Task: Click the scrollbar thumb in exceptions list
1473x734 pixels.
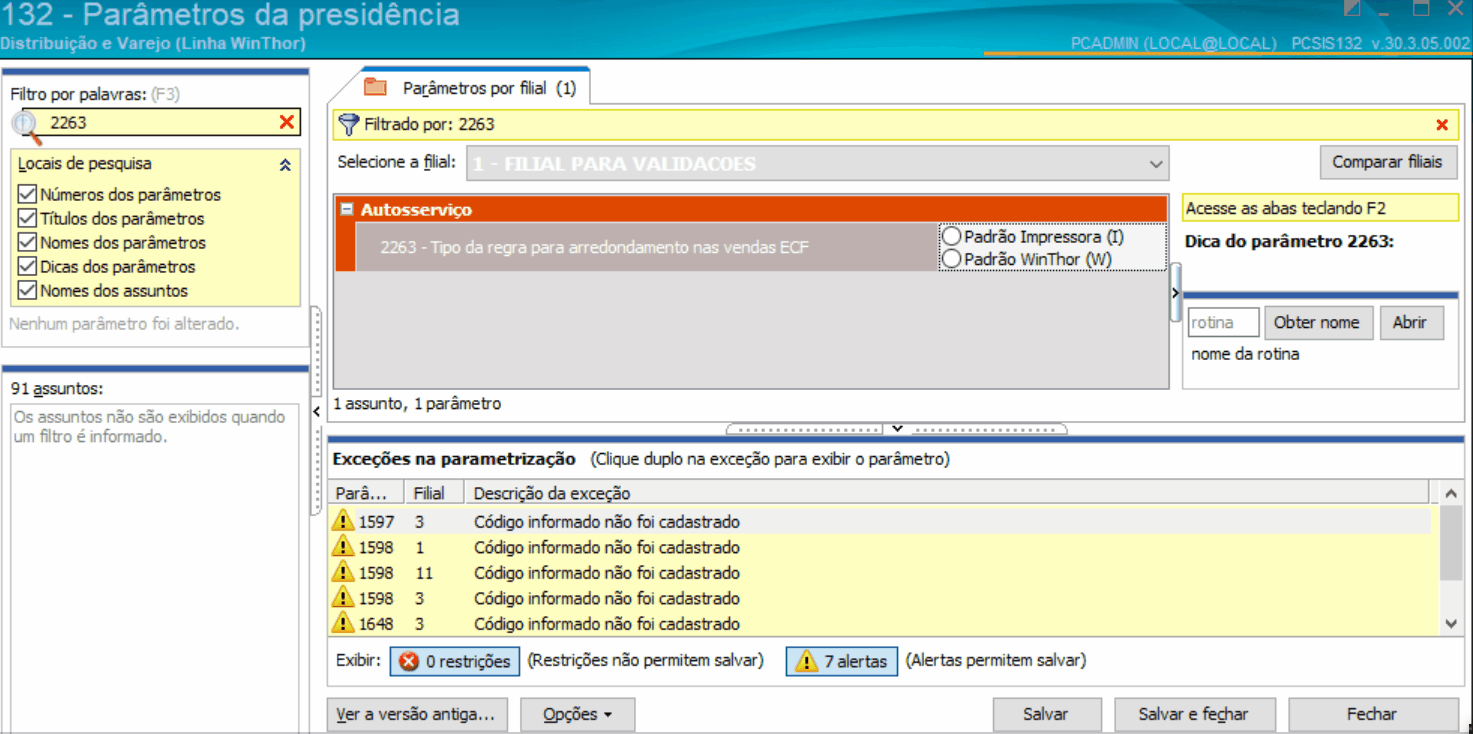Action: [1451, 542]
